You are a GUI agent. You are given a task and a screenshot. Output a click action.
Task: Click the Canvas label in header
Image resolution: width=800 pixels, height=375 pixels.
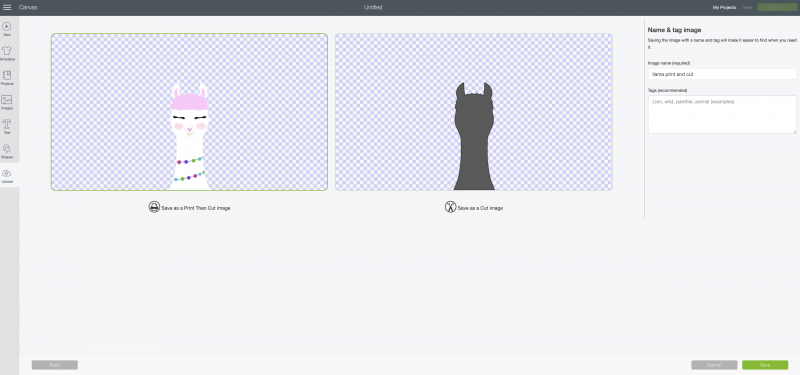pyautogui.click(x=28, y=8)
